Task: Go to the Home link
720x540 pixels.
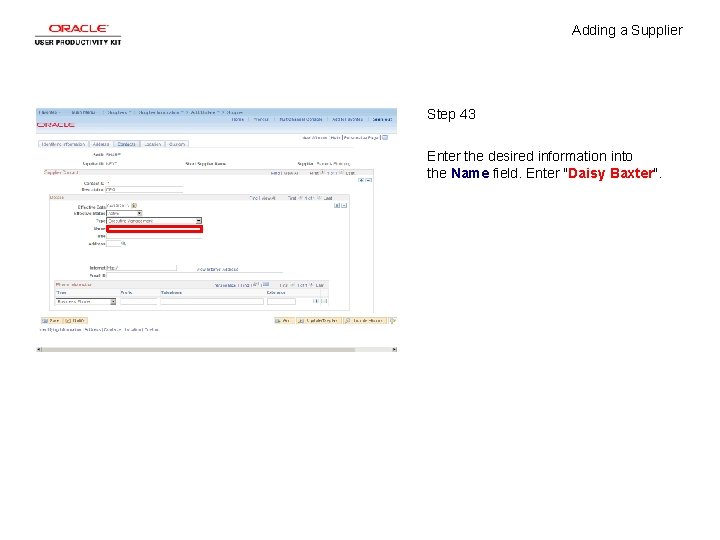Action: pyautogui.click(x=237, y=119)
